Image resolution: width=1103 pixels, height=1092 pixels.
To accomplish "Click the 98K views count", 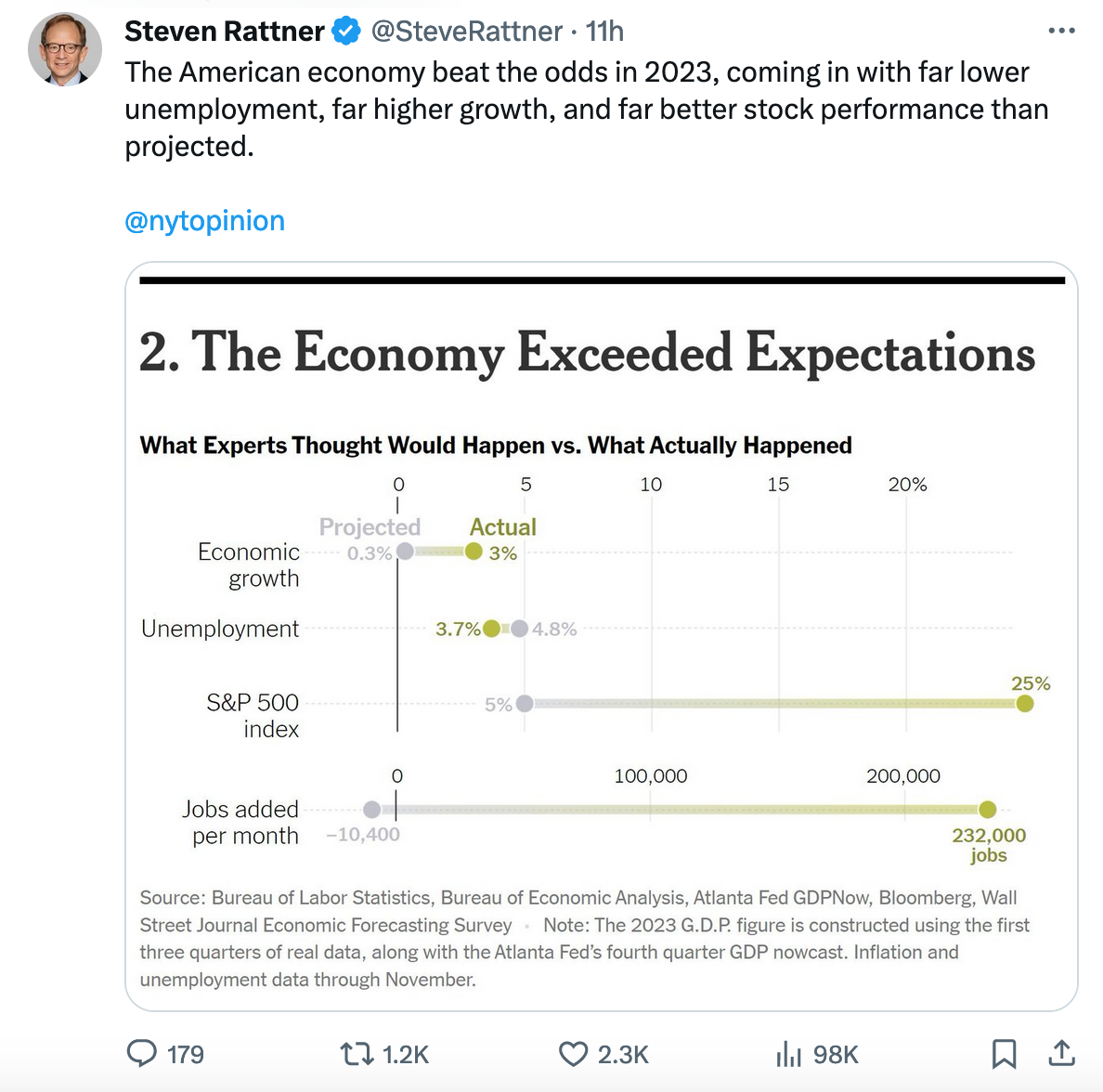I will coord(836,1055).
